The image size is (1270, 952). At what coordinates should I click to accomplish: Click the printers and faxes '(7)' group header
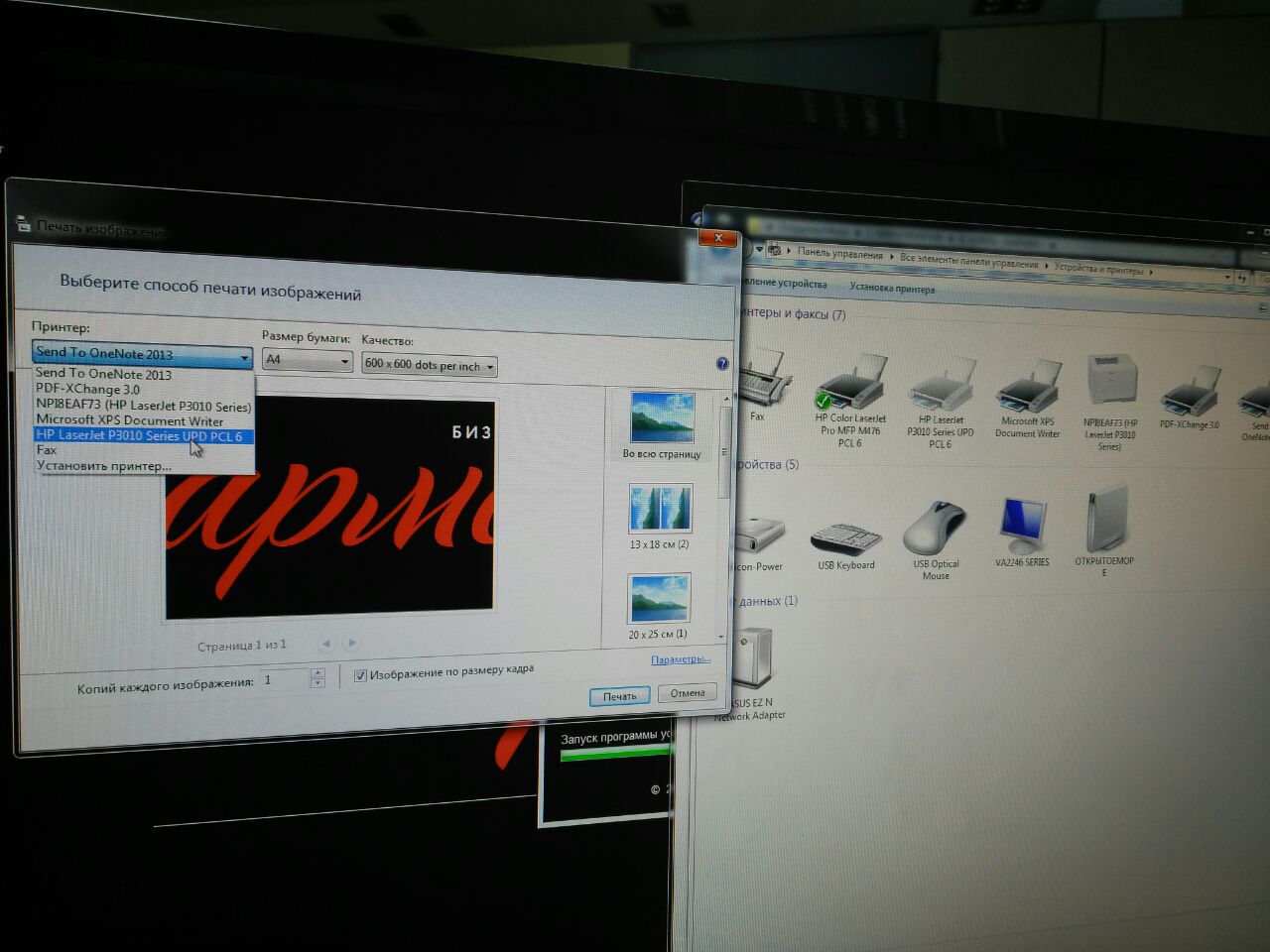point(792,314)
